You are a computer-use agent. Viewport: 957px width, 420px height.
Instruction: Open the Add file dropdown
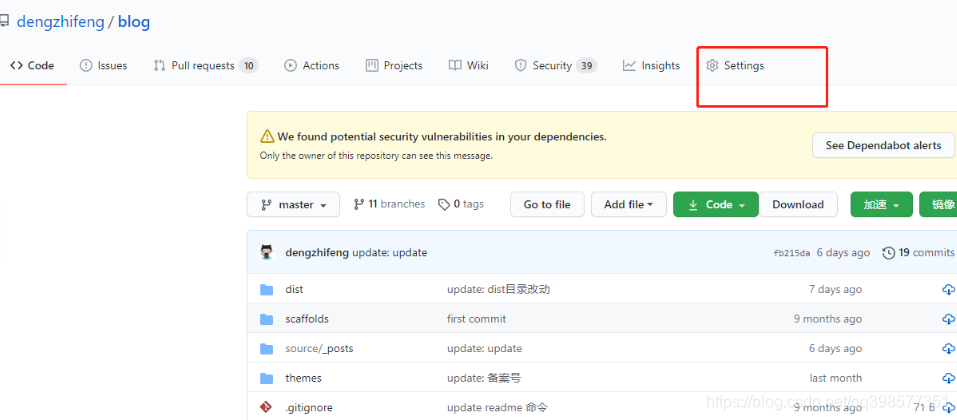[x=629, y=205]
